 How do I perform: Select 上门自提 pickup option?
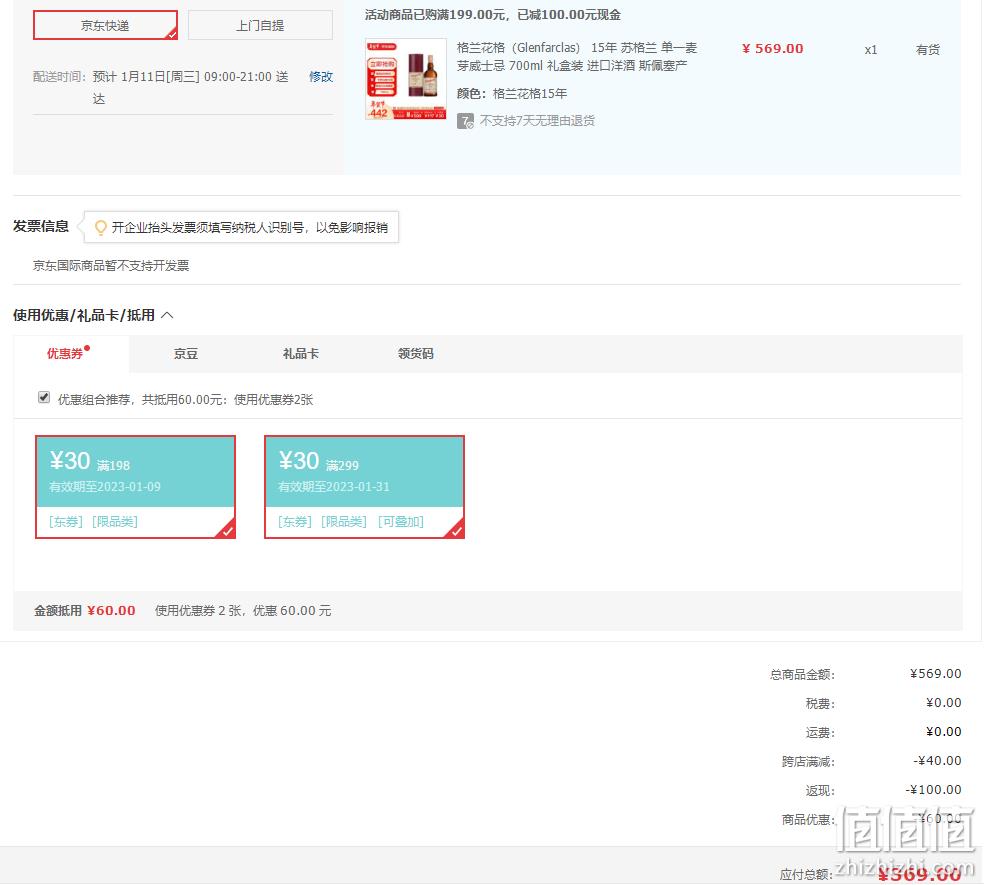[260, 25]
